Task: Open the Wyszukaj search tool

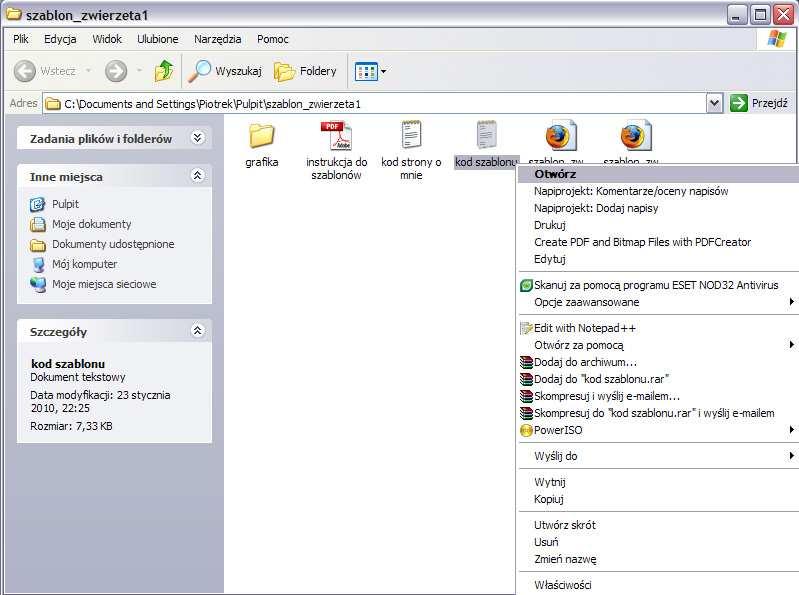Action: pos(225,71)
